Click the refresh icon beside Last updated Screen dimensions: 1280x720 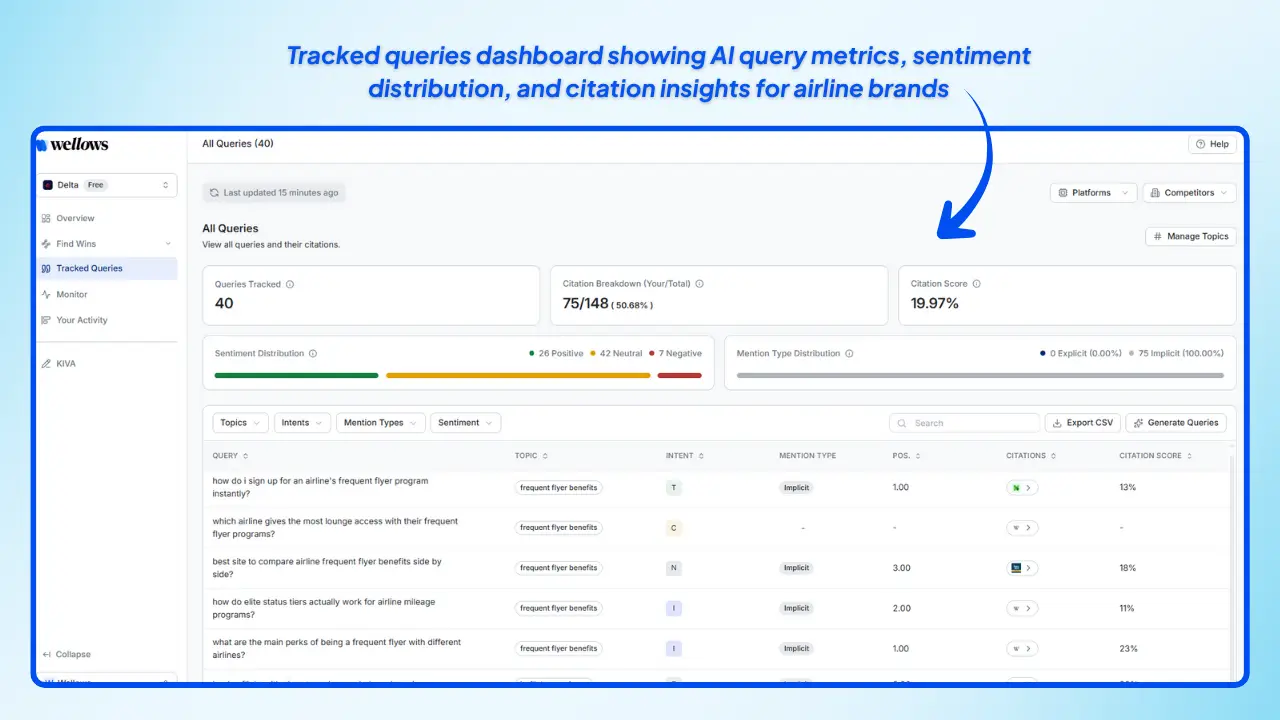[x=214, y=193]
